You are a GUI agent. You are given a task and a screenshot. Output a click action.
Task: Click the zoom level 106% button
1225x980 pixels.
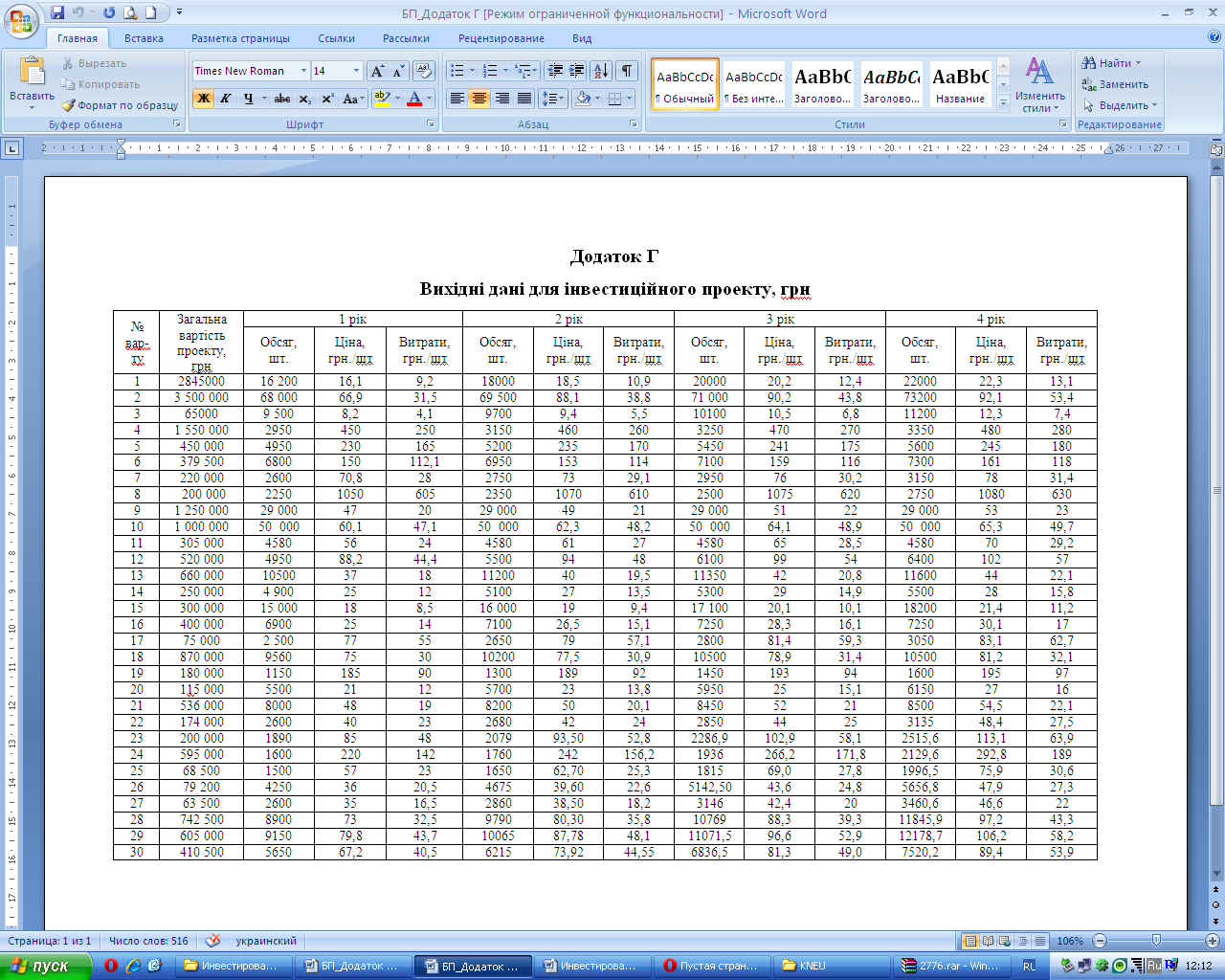(1070, 941)
